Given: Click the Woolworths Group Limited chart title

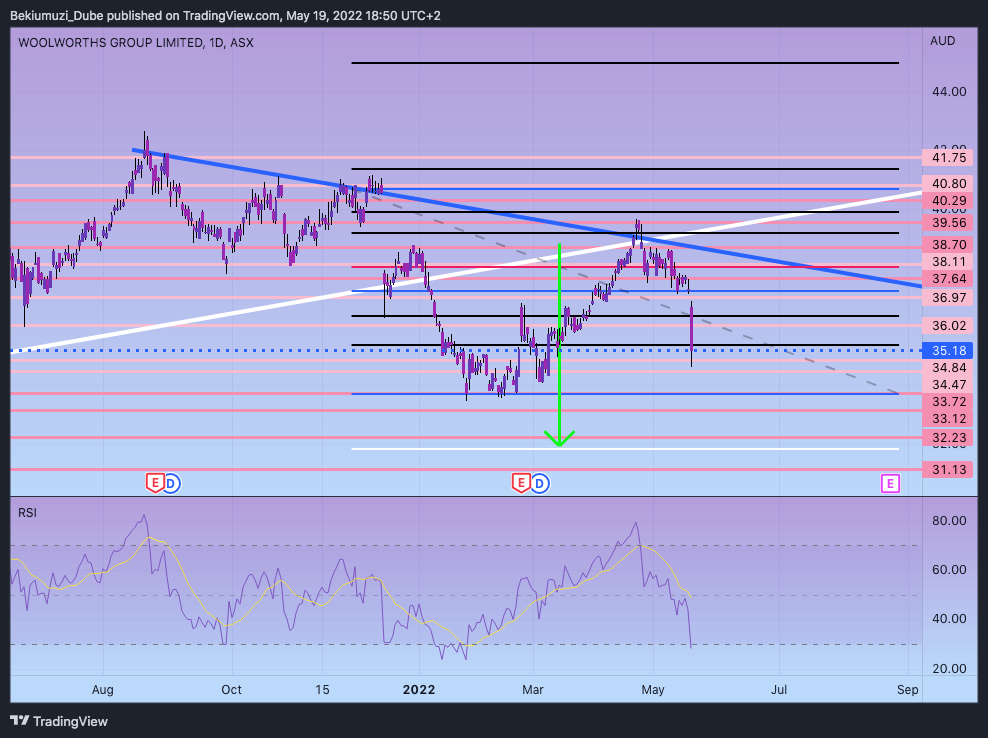Looking at the screenshot, I should tap(135, 43).
